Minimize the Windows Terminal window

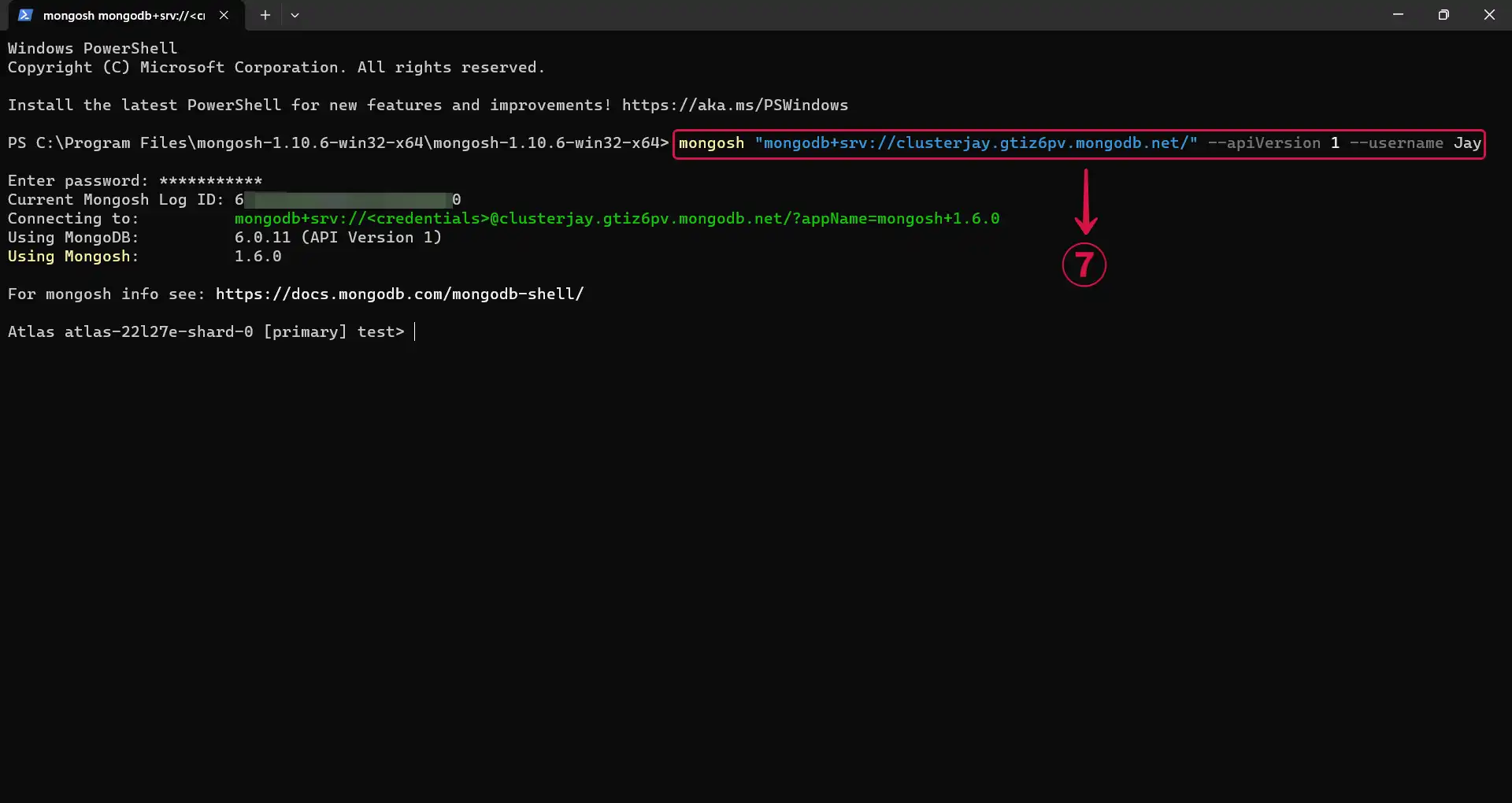click(x=1399, y=14)
